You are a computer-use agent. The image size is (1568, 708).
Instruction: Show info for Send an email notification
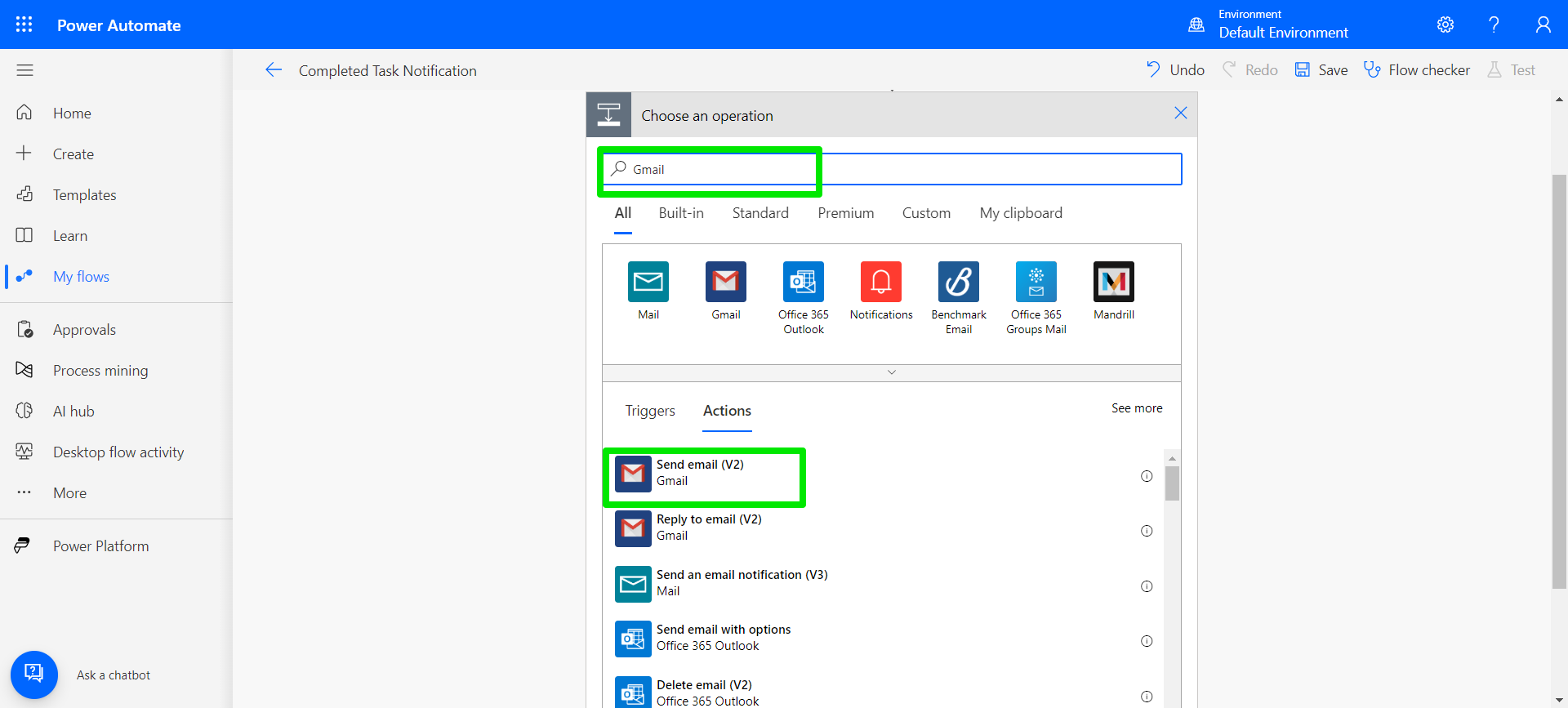point(1147,586)
